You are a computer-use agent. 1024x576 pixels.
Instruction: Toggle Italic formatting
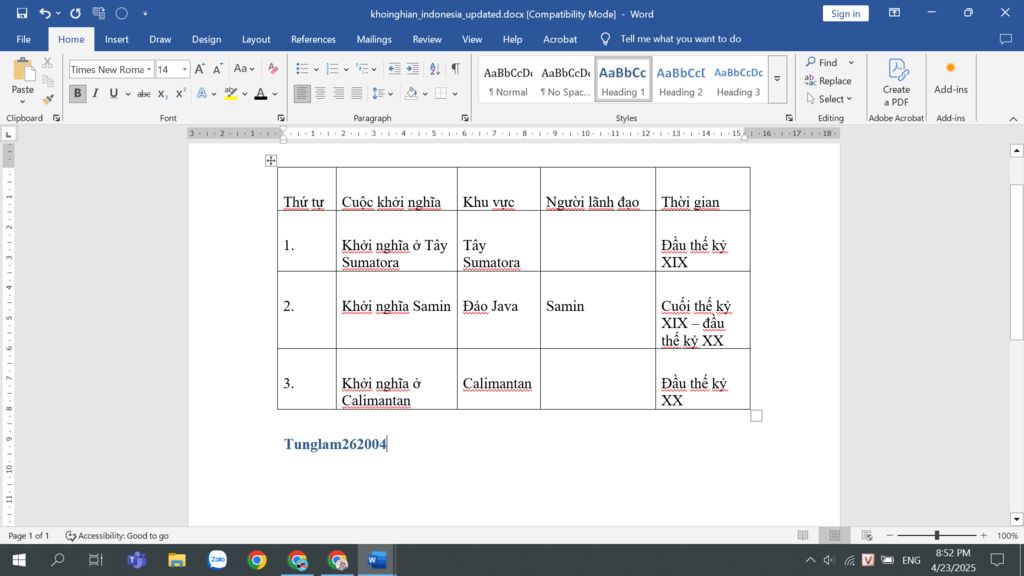(95, 93)
